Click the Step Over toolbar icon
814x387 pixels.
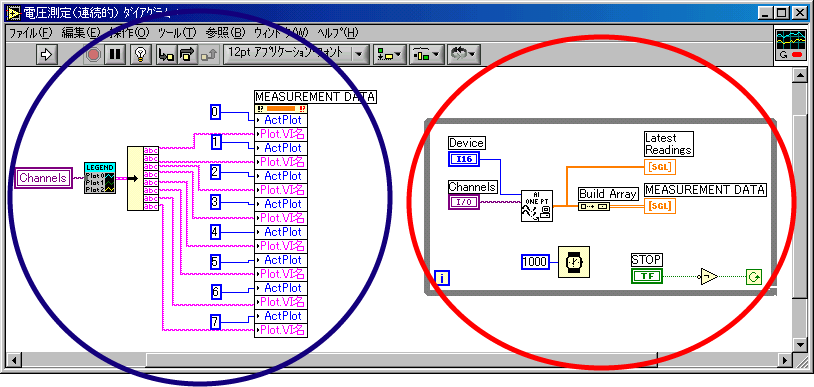point(187,54)
